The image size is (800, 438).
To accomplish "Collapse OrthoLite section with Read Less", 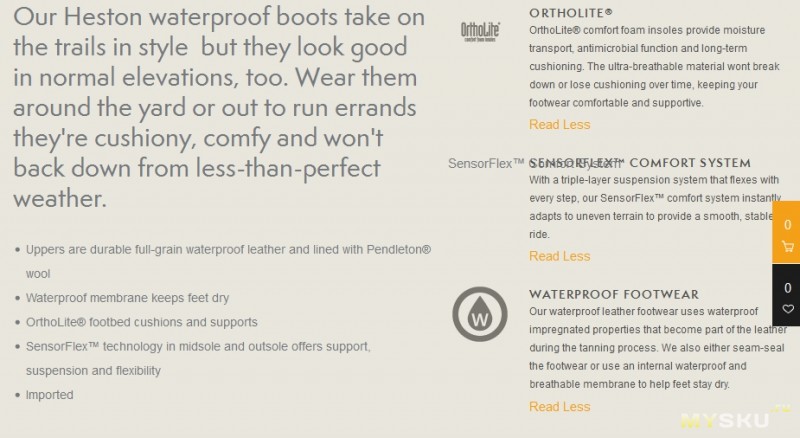I will tap(559, 125).
